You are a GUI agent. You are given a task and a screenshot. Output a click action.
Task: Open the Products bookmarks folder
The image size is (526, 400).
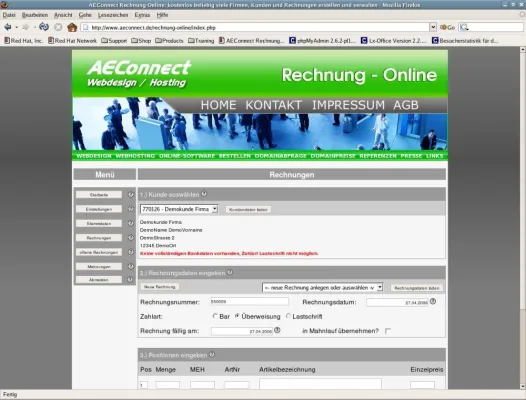[169, 41]
